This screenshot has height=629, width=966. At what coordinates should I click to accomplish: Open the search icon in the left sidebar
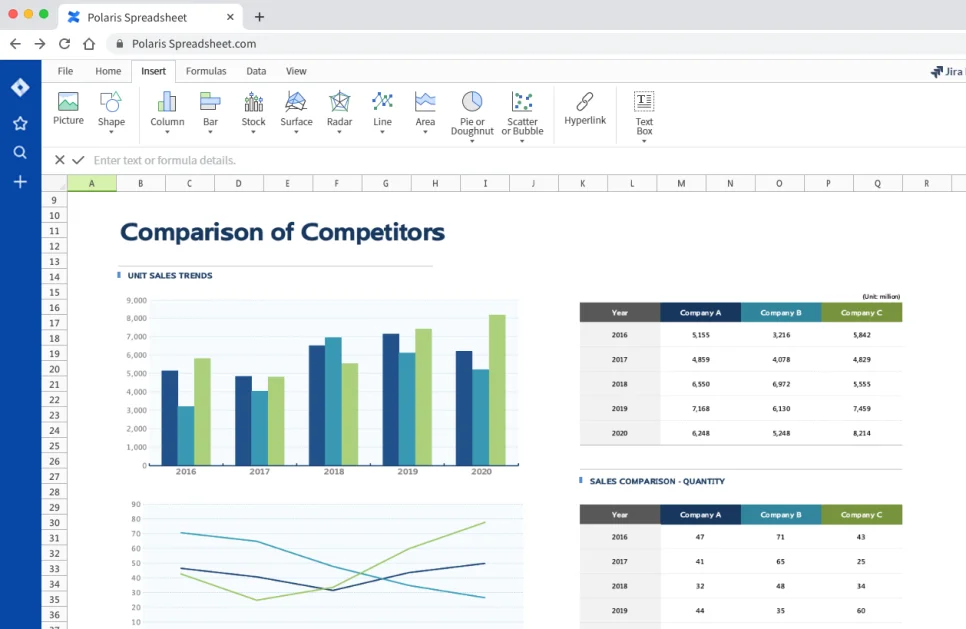click(20, 152)
